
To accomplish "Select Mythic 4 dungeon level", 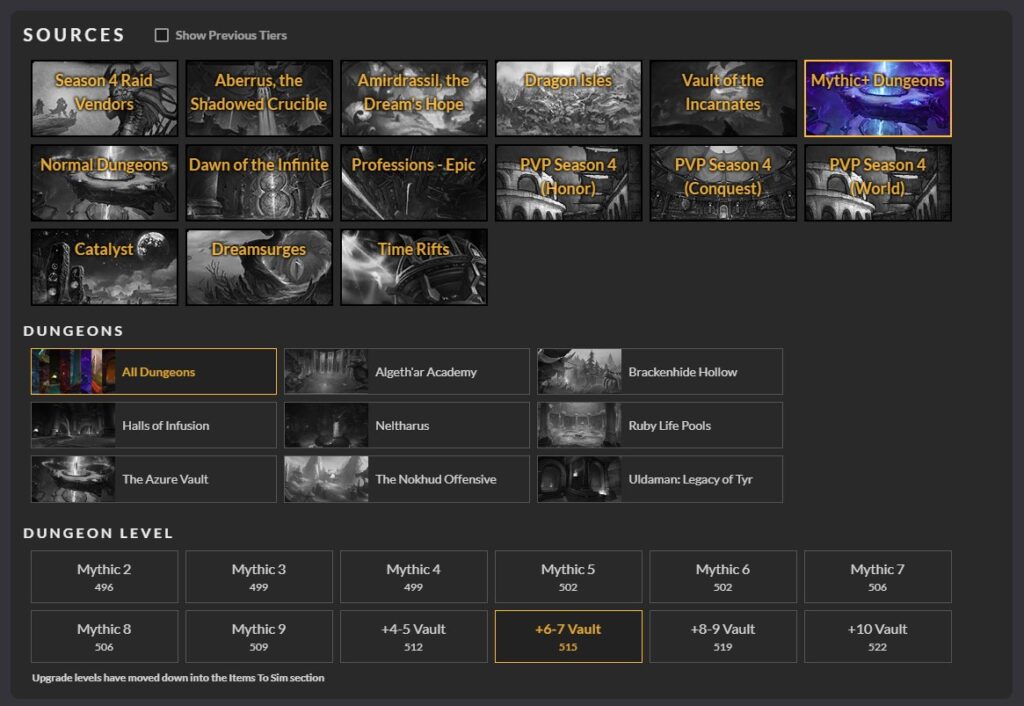I will click(x=414, y=577).
